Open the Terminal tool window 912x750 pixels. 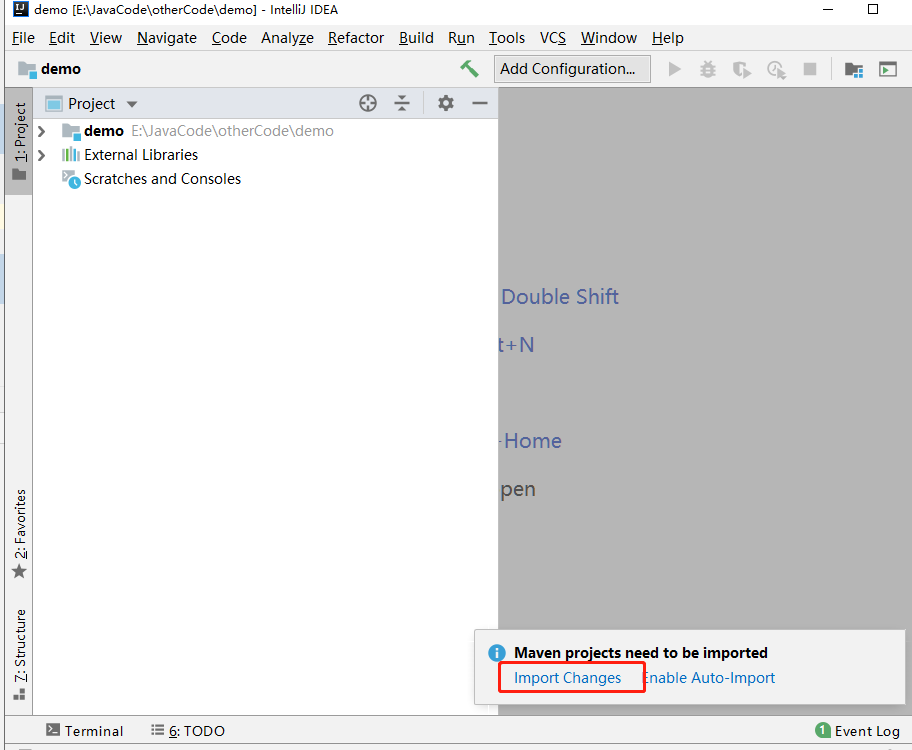coord(93,731)
